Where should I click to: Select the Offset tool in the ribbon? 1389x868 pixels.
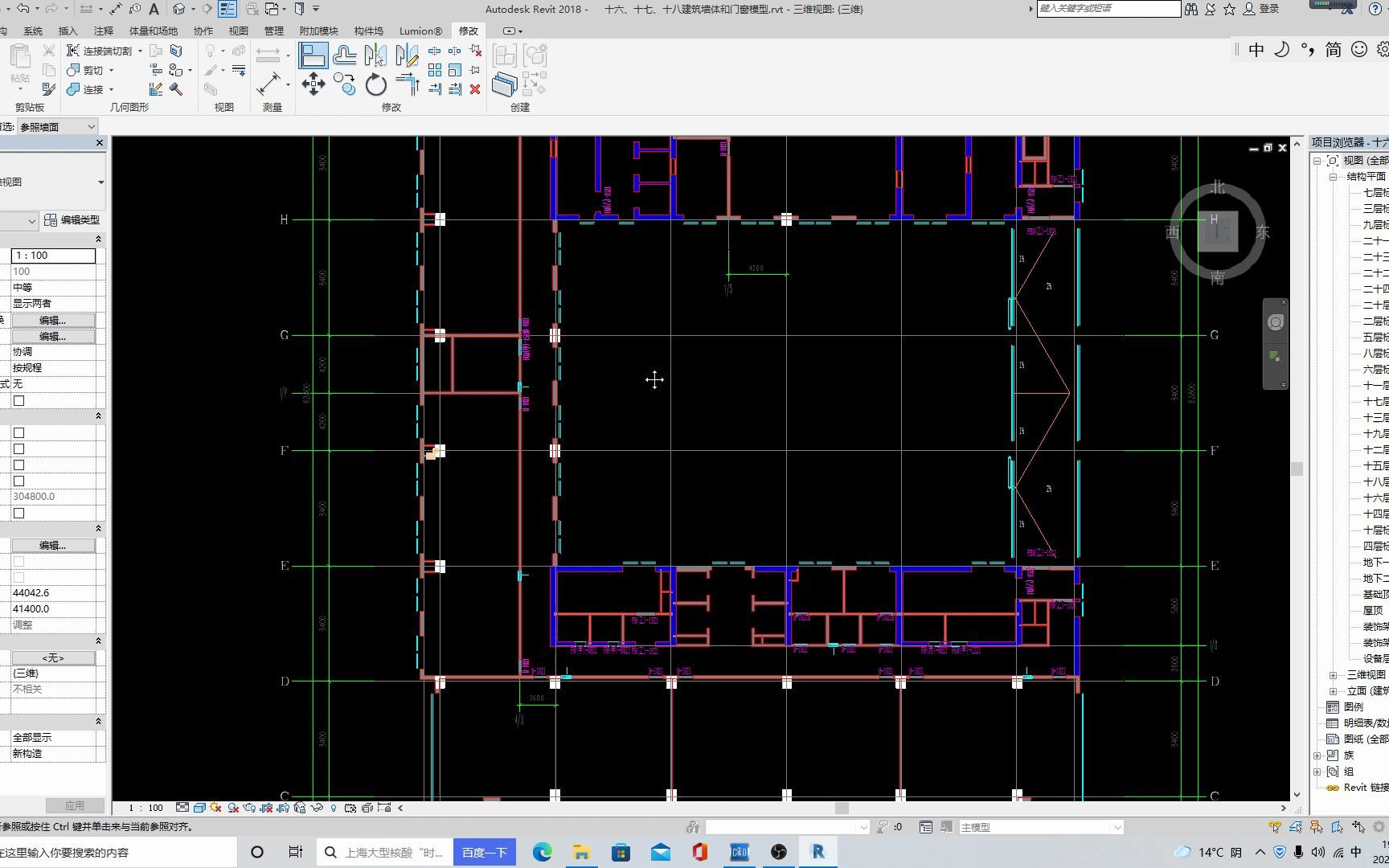[345, 55]
